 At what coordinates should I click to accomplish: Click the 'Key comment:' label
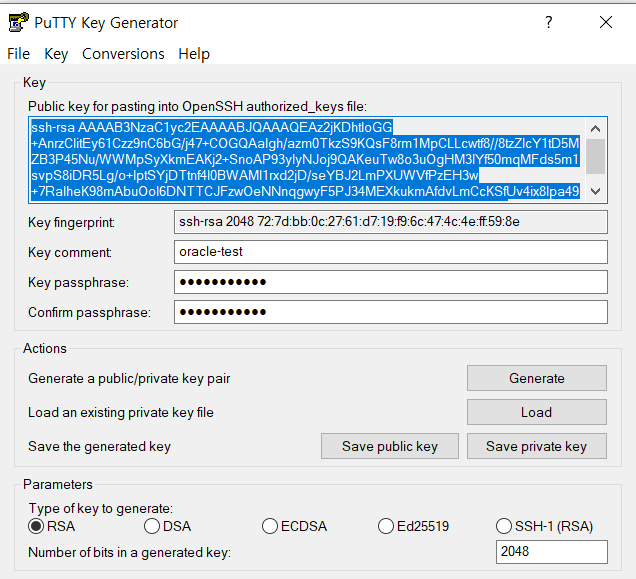70,252
